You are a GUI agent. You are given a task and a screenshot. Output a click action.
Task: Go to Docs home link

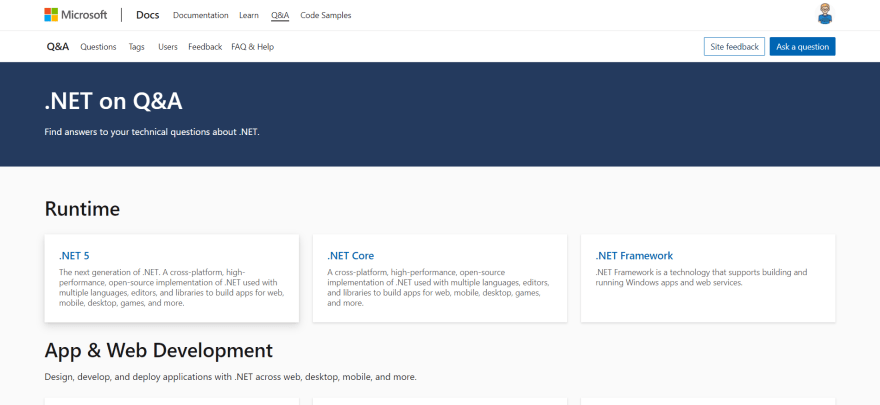[x=148, y=15]
